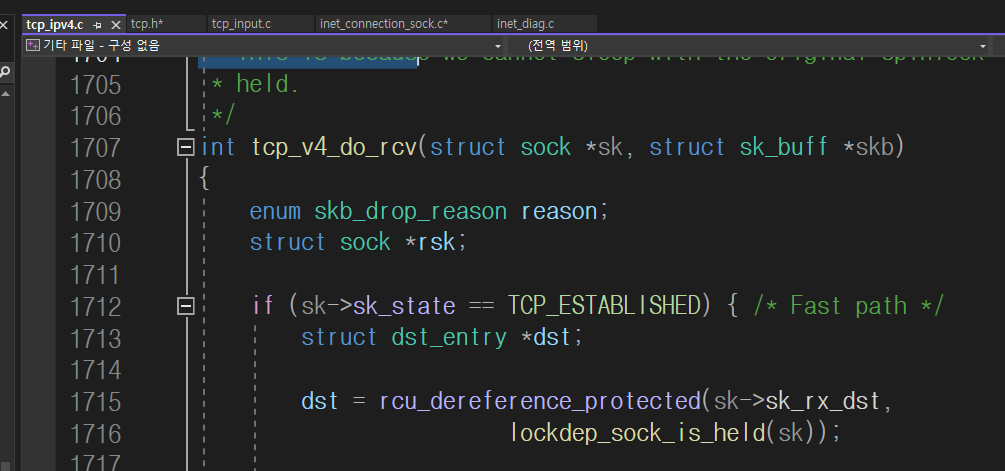
Task: Collapse the tcp_v4_do_rcv function block
Action: 184,148
